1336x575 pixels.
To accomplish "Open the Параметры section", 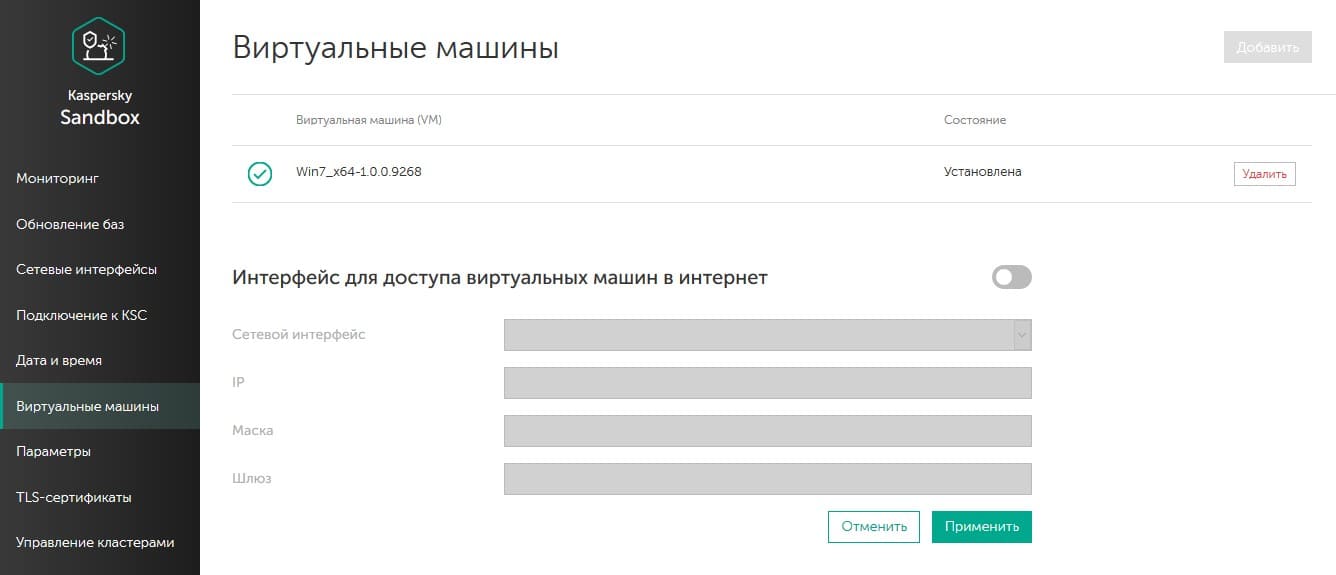I will pyautogui.click(x=54, y=451).
